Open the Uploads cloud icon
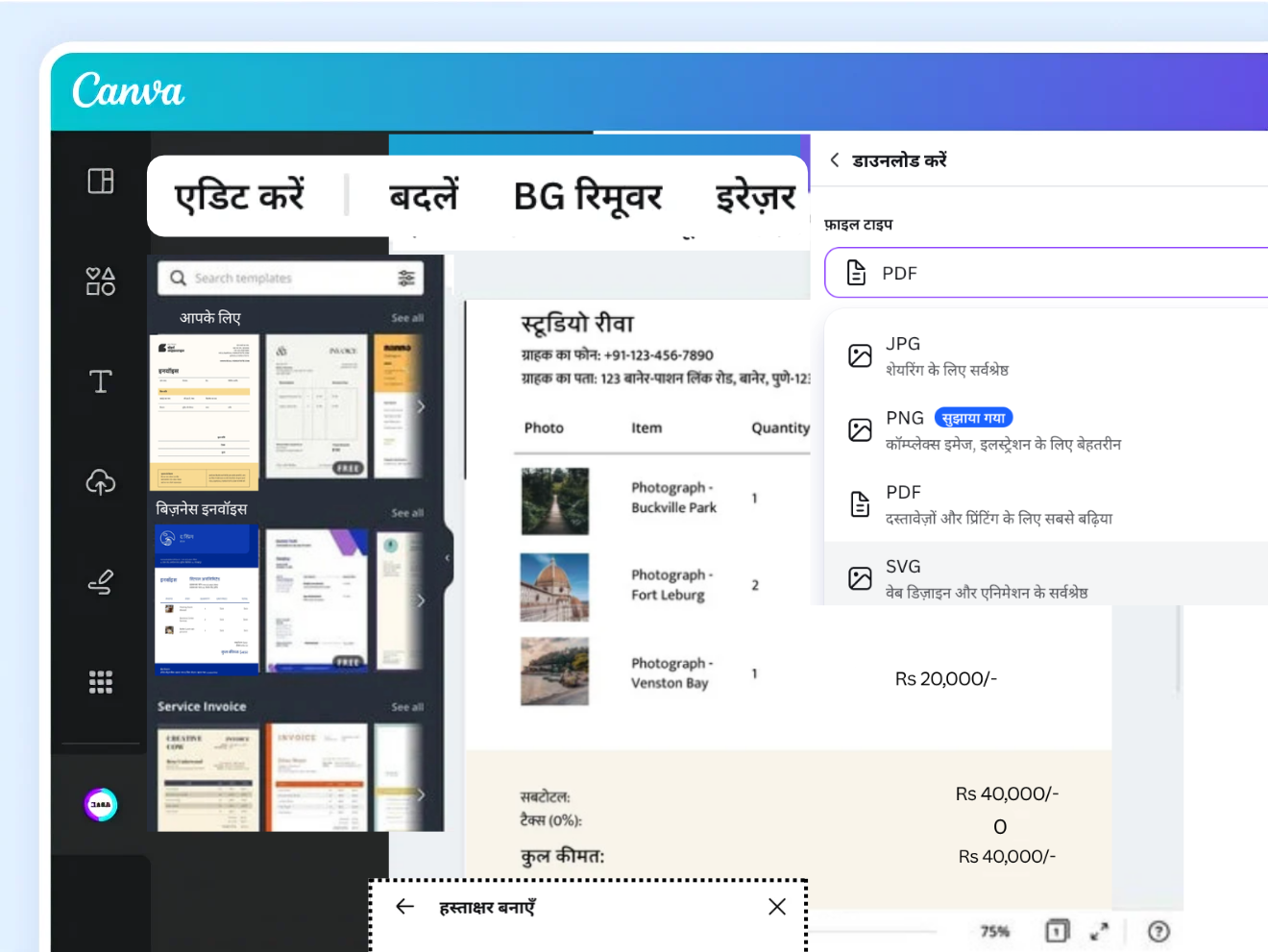This screenshot has width=1268, height=952. coord(101,481)
